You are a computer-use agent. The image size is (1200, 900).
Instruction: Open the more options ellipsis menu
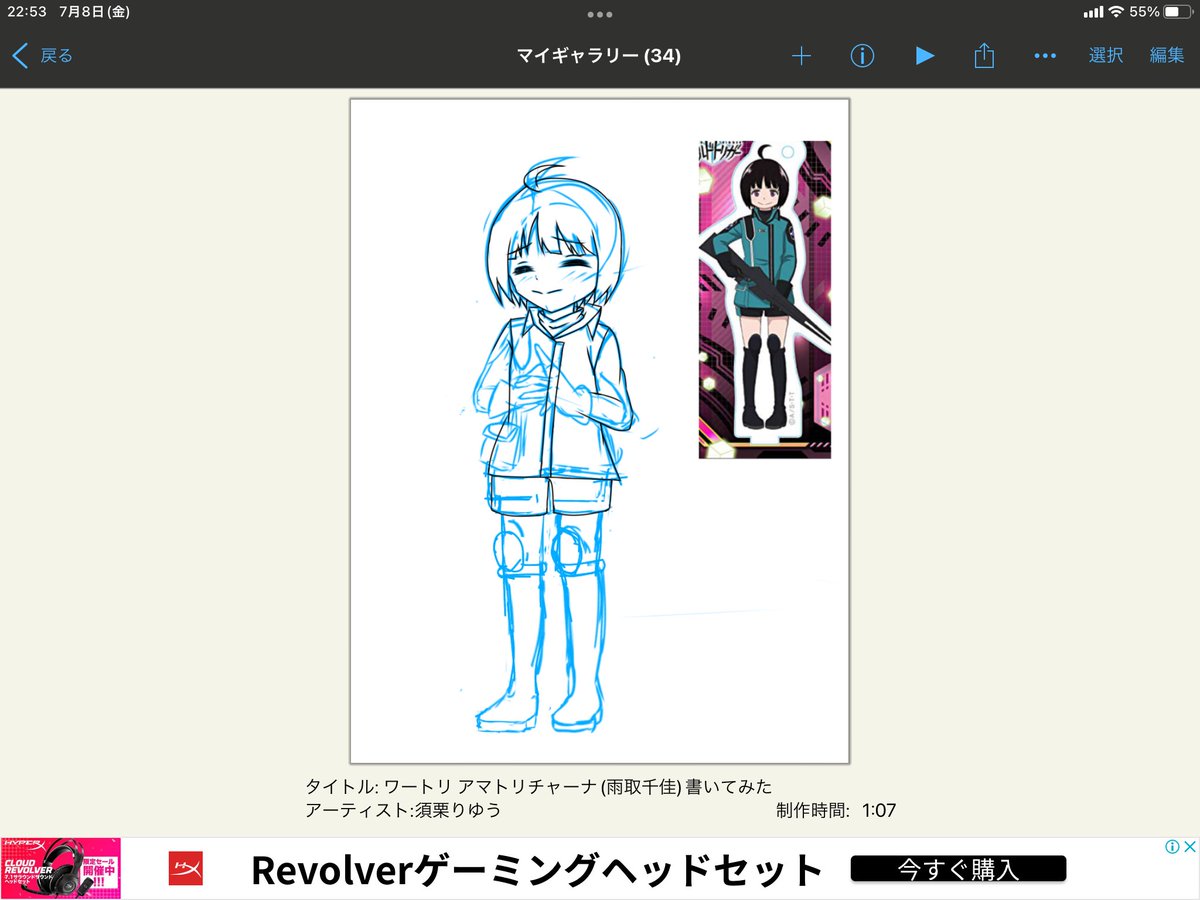pos(1045,56)
